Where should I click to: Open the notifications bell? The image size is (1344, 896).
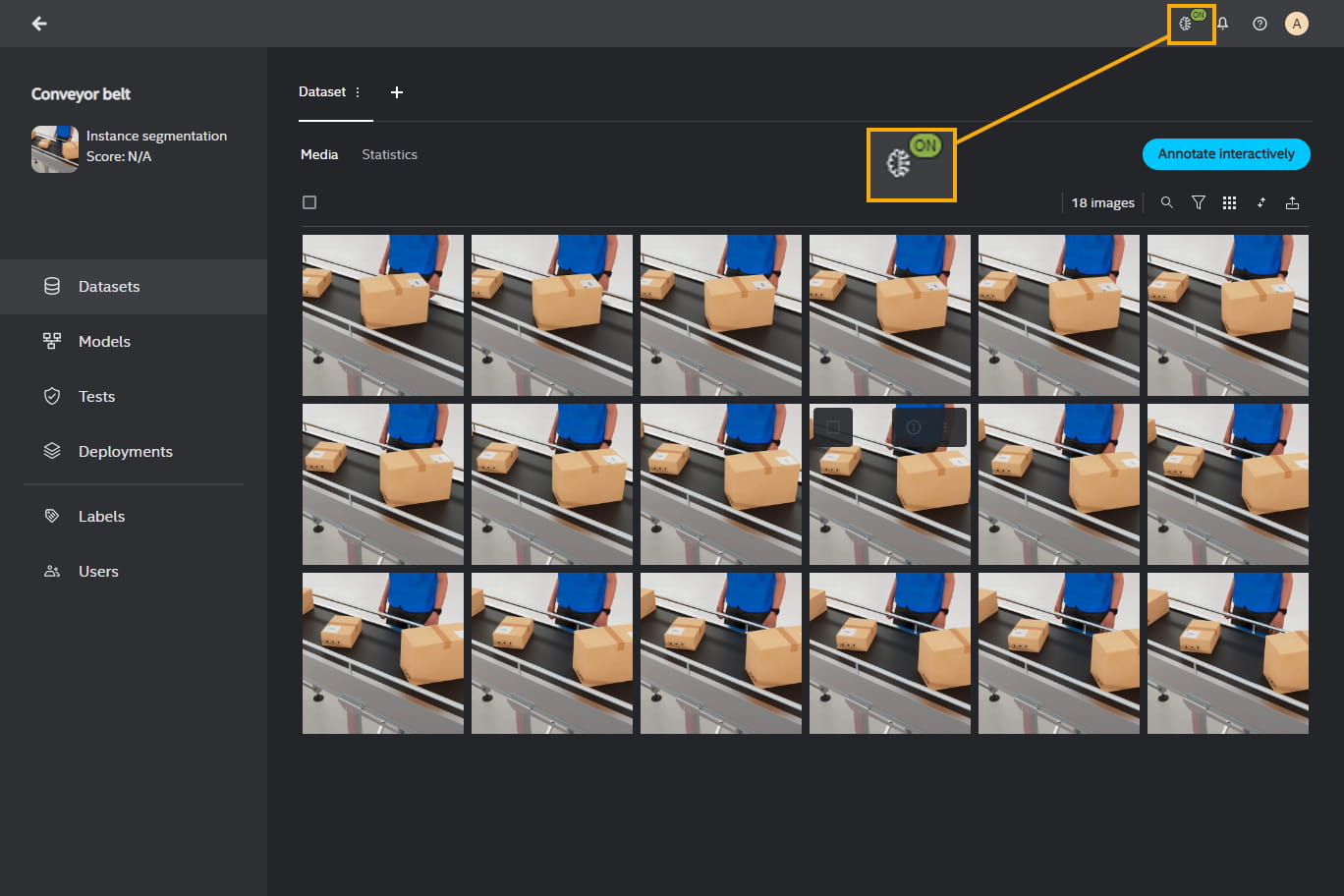(1223, 24)
